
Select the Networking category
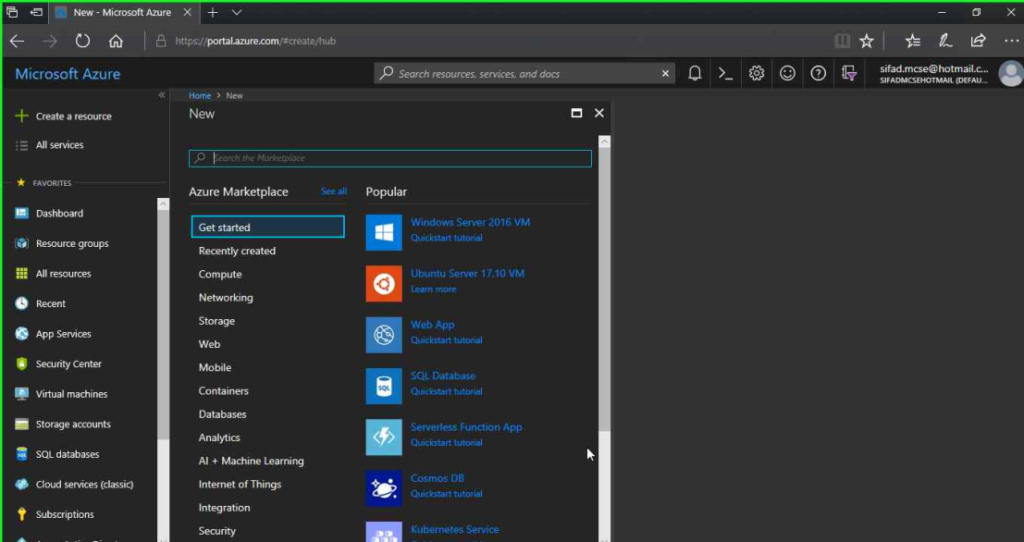(226, 298)
